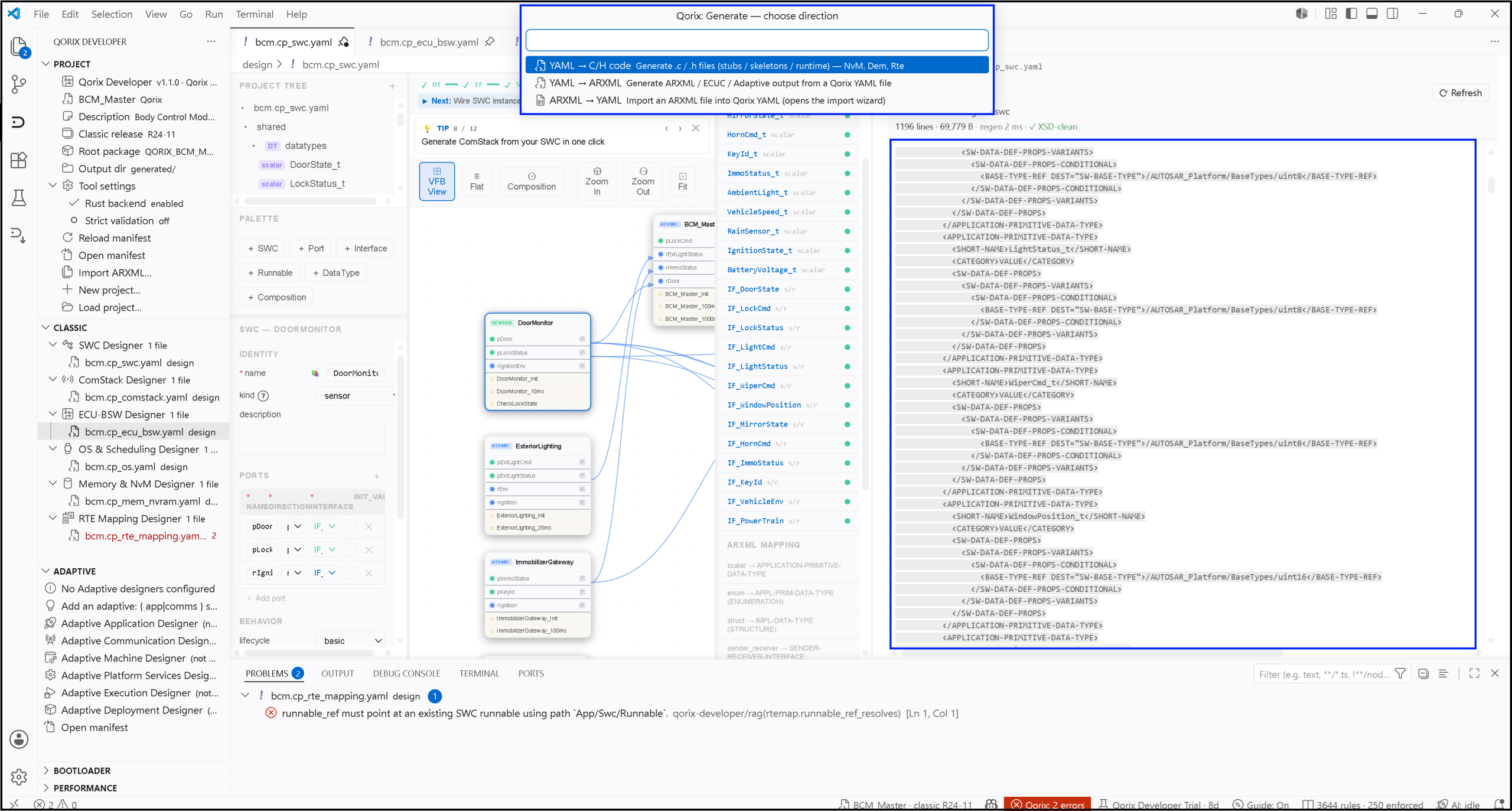Viewport: 1512px width, 811px height.
Task: Open the QORIX DEVELOPER panel more-actions ellipsis
Action: point(211,41)
